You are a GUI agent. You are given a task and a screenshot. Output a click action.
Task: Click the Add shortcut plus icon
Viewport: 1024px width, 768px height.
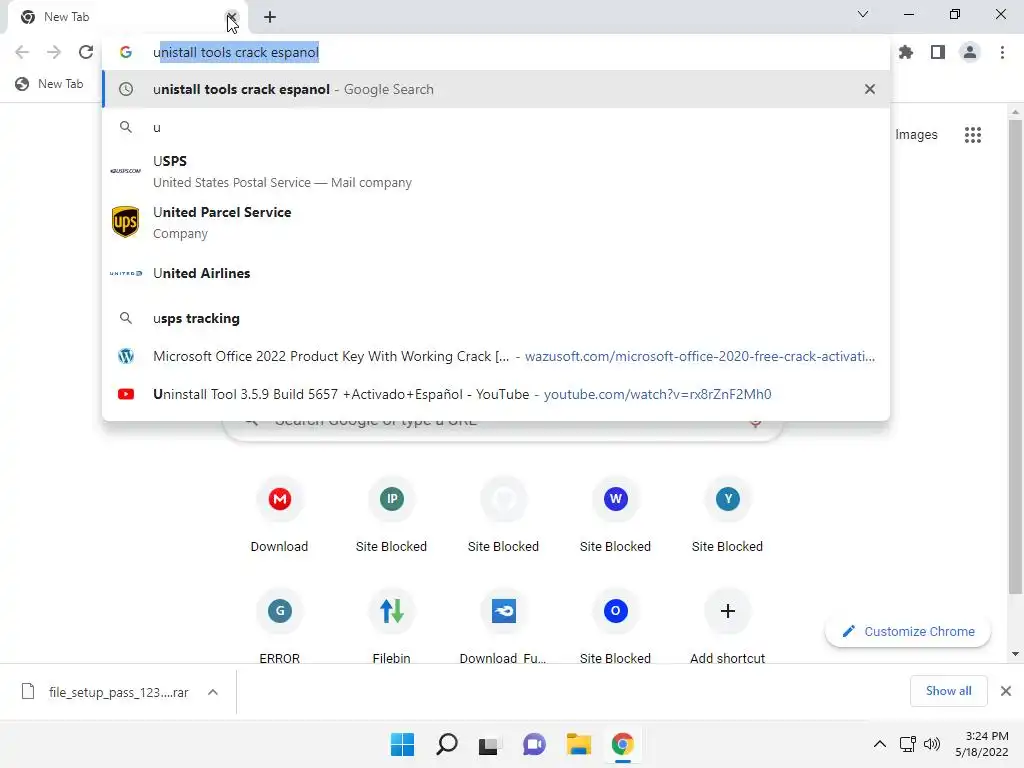pos(728,611)
